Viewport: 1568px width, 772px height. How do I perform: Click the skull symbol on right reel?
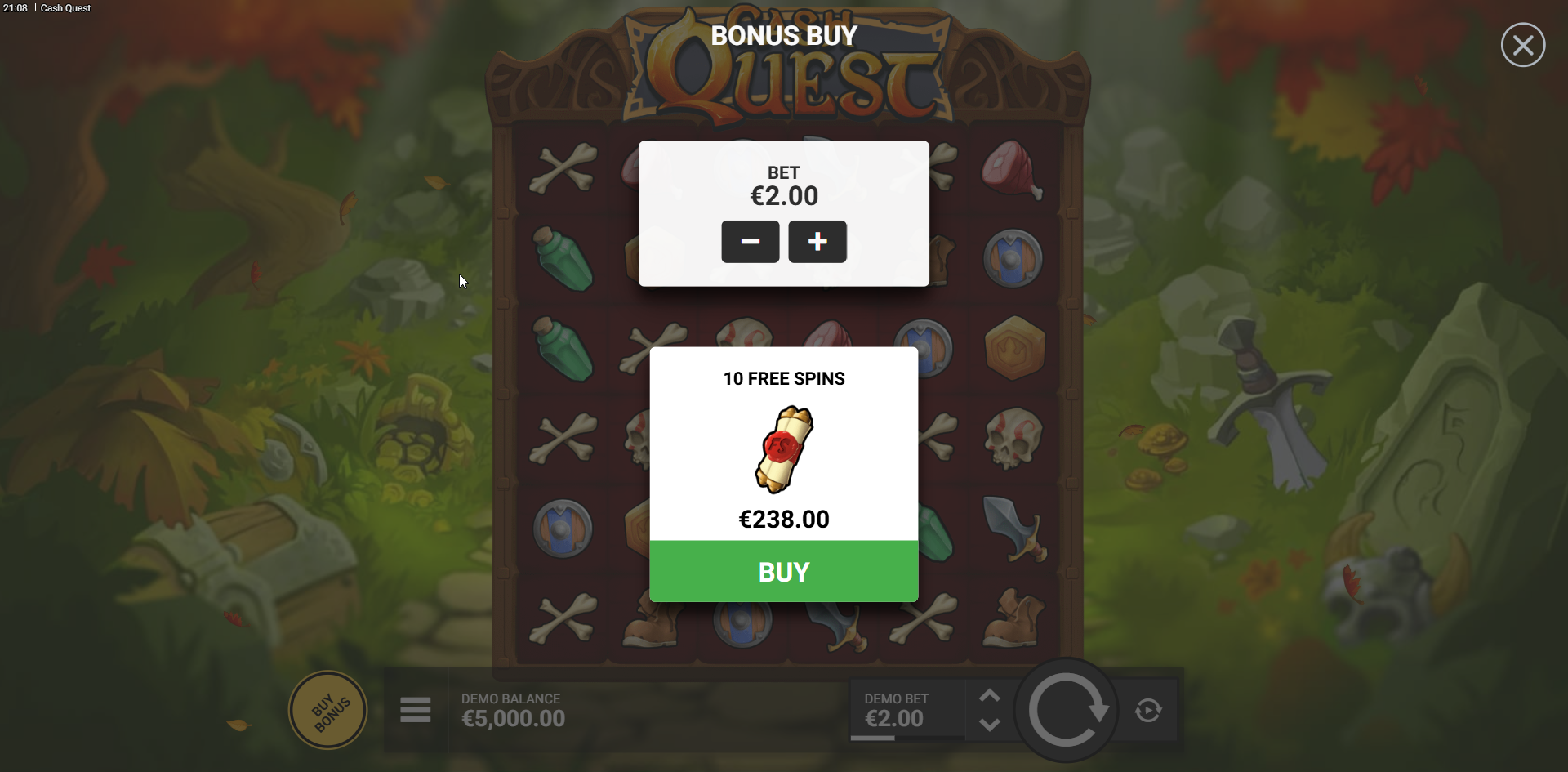pos(1013,439)
